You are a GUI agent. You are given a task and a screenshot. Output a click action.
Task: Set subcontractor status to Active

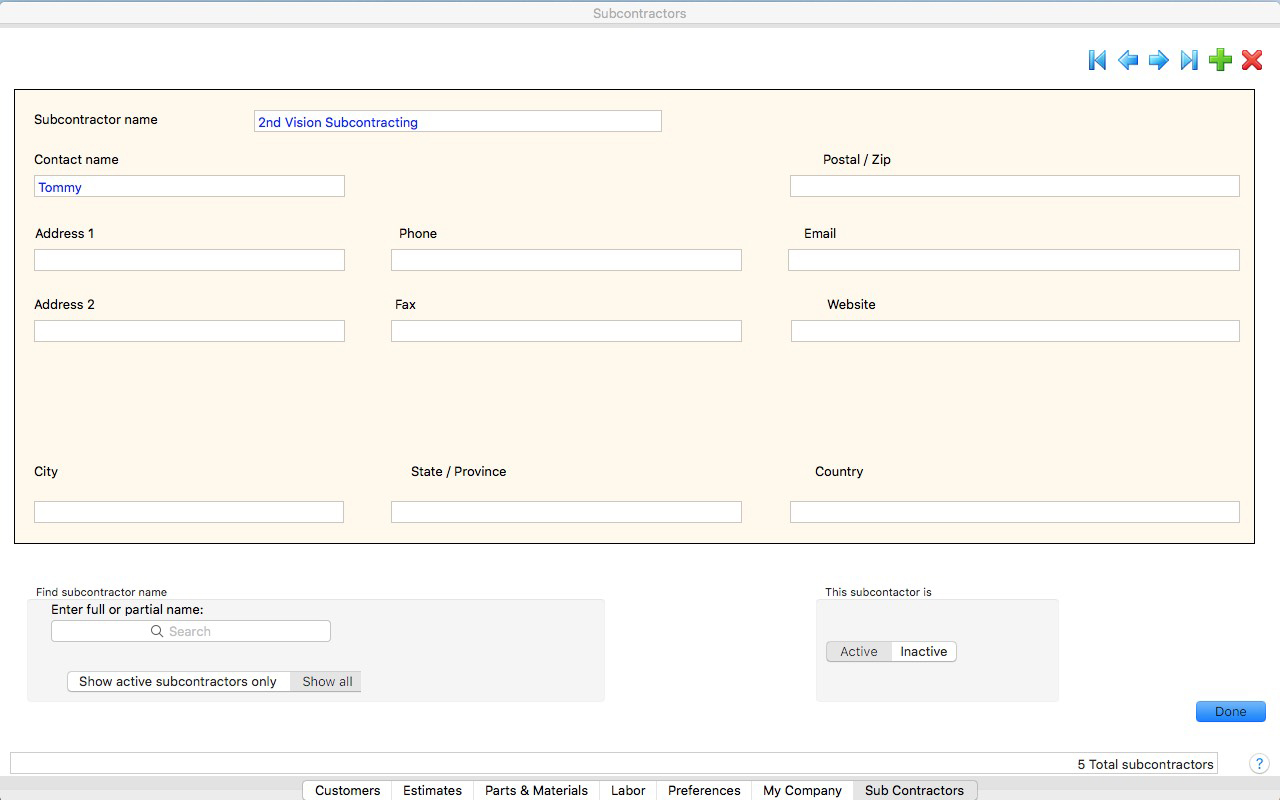(858, 652)
